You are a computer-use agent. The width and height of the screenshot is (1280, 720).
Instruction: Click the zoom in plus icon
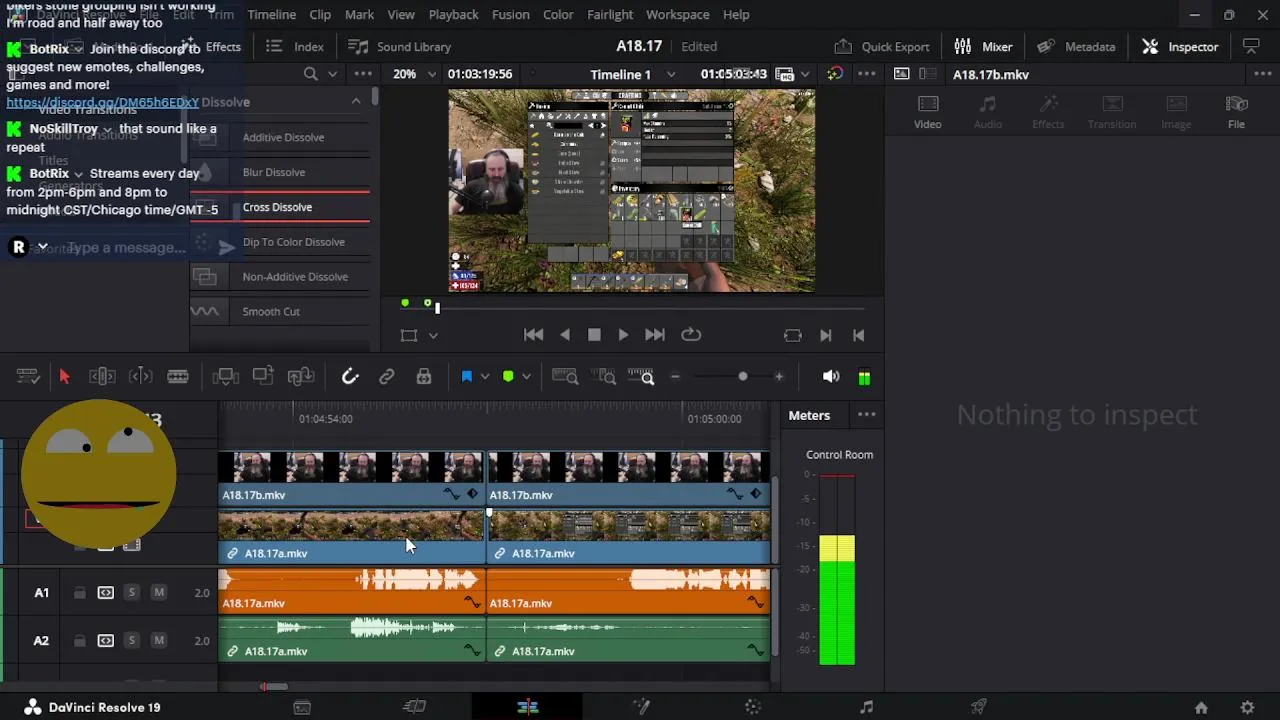pyautogui.click(x=779, y=377)
